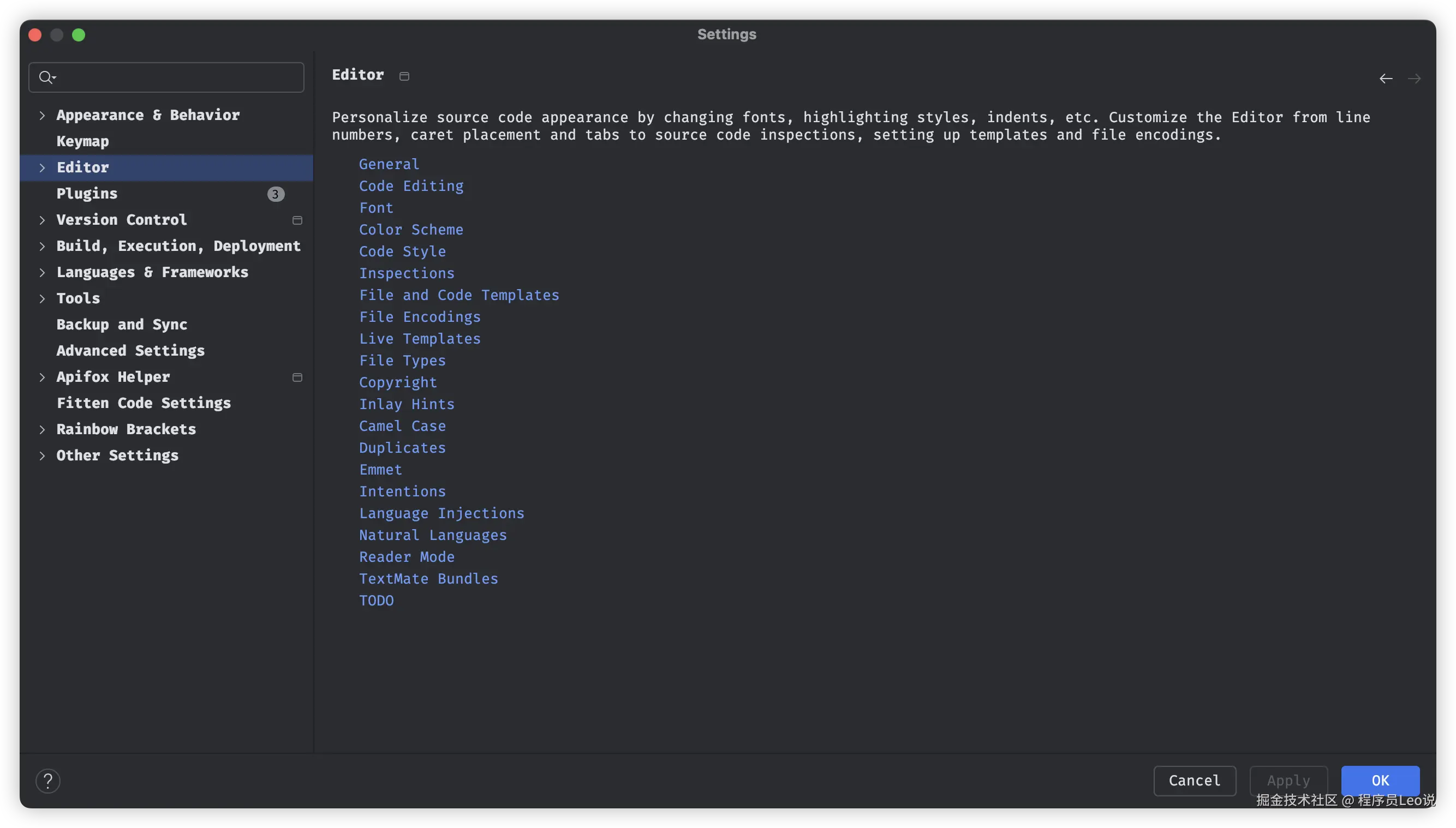Expand the Editor tree node

pos(42,168)
